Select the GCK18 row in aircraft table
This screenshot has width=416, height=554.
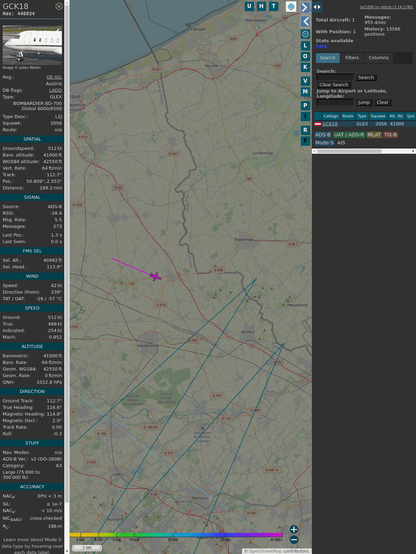click(365, 124)
